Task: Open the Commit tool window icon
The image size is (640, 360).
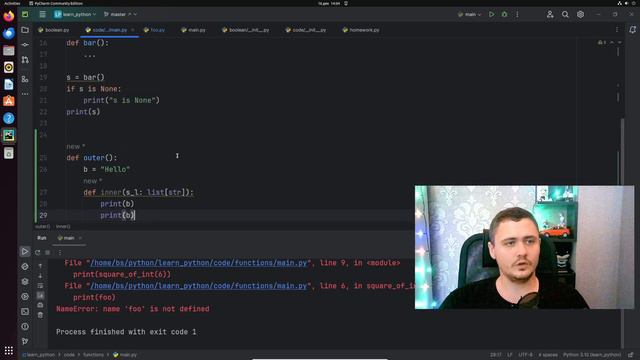Action: click(x=25, y=44)
